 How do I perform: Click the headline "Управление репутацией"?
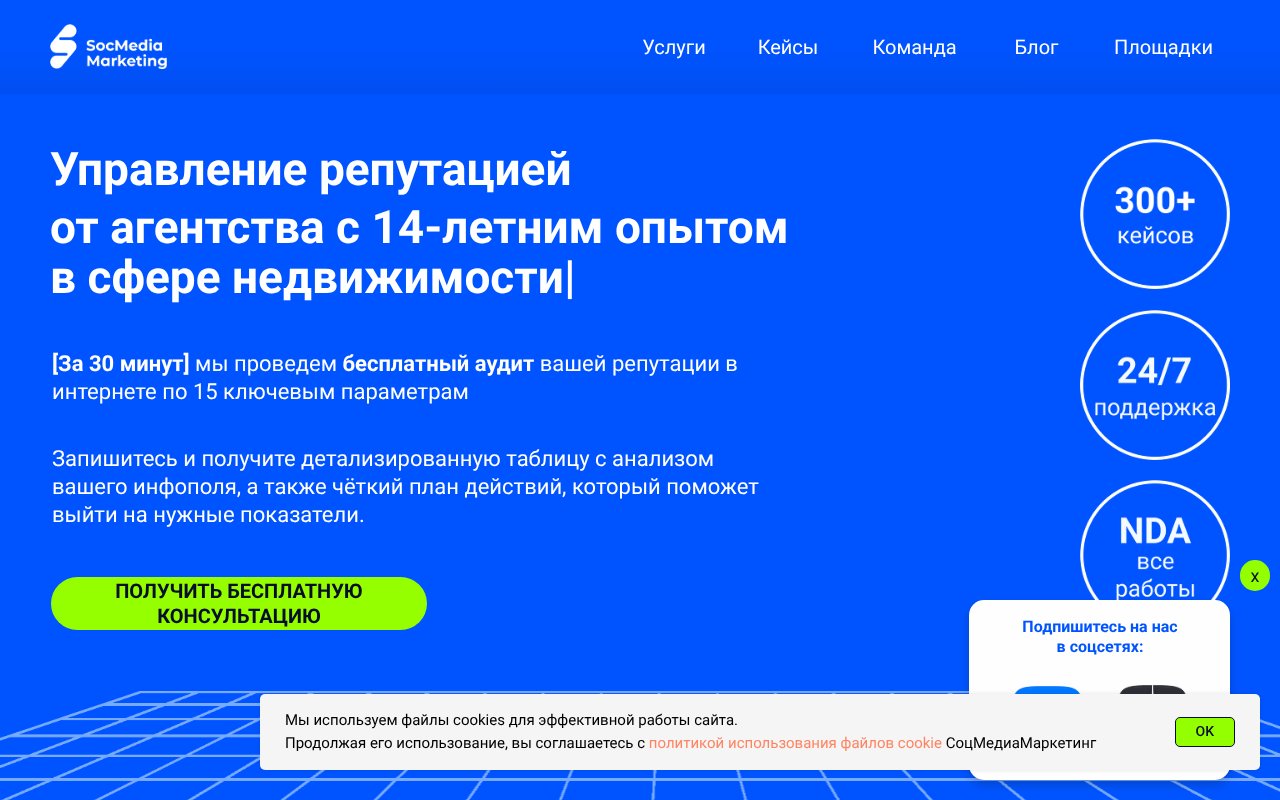[311, 170]
